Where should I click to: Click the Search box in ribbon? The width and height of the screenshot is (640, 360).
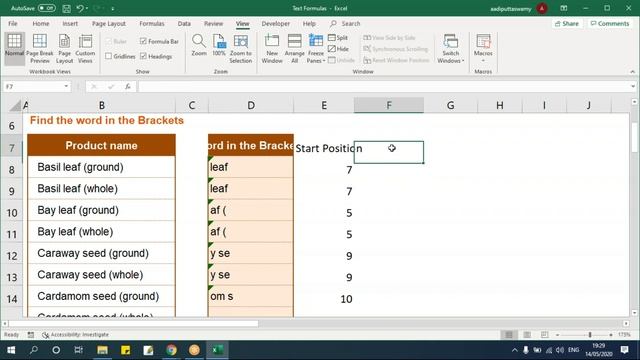point(345,24)
